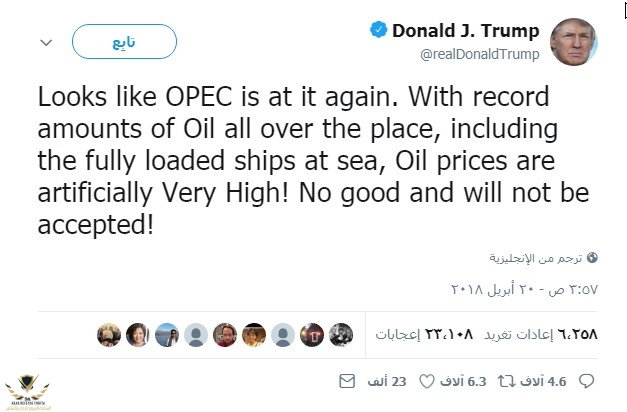The height and width of the screenshot is (412, 627).
Task: Click the eagle watermark logo in the corner
Action: (30, 388)
